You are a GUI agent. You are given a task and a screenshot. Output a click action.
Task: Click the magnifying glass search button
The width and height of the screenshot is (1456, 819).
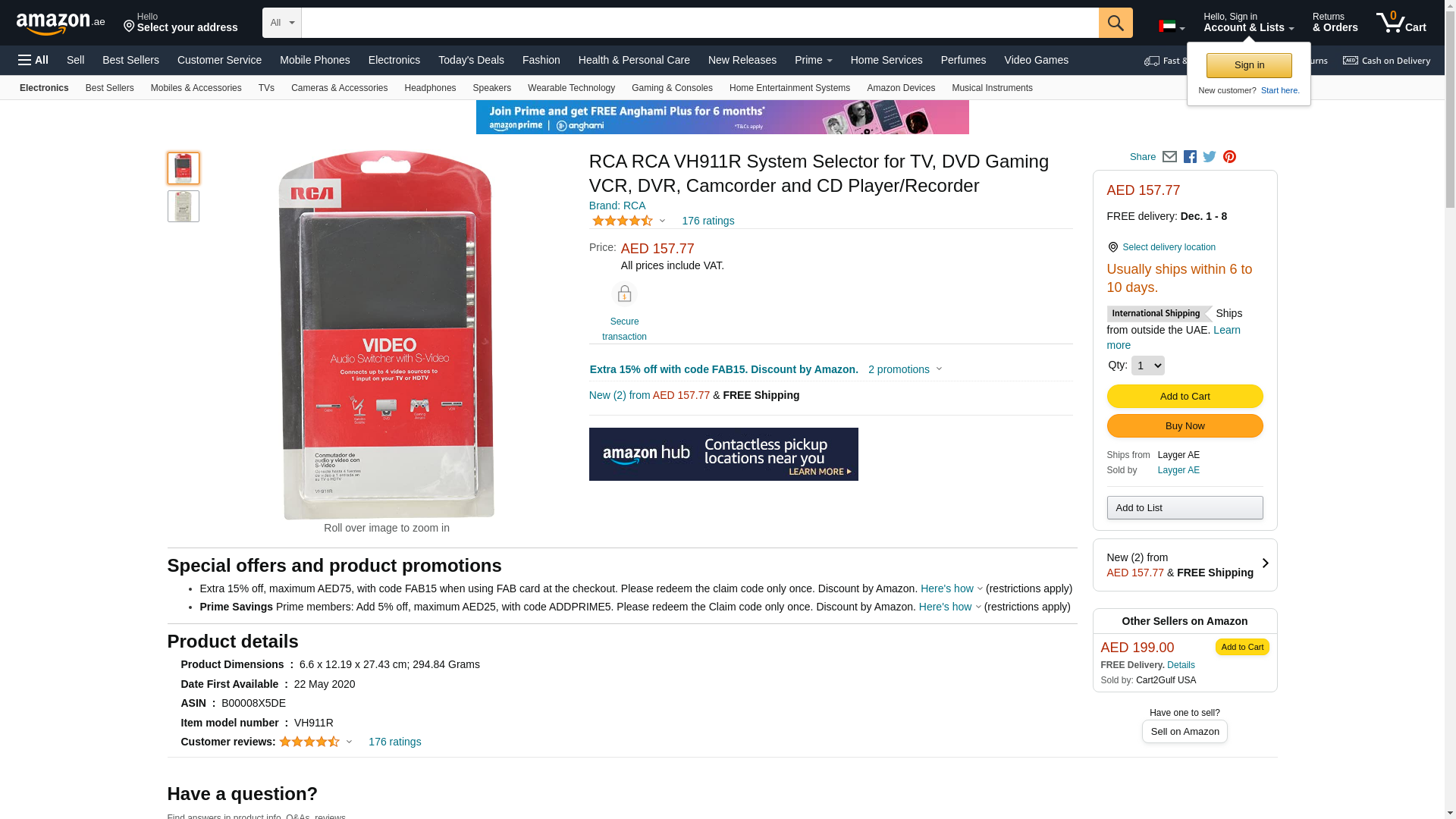[1115, 23]
